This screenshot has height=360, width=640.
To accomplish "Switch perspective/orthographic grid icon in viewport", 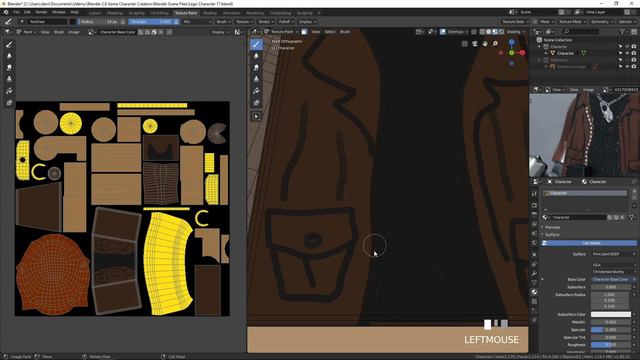I will coord(464,43).
